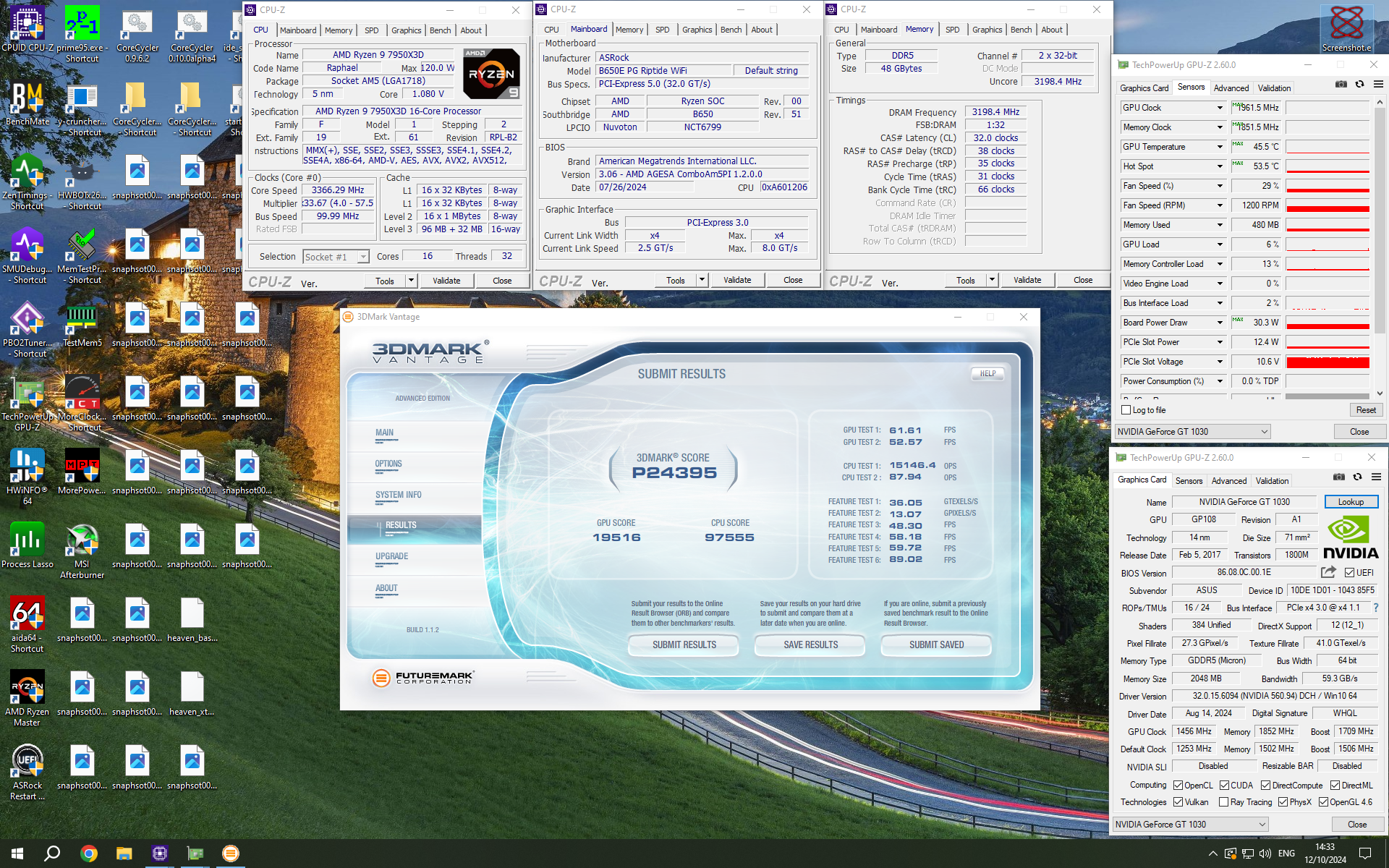Image resolution: width=1389 pixels, height=868 pixels.
Task: Open the hamburger menu in GPU-Z Graphics Card window
Action: (1376, 477)
